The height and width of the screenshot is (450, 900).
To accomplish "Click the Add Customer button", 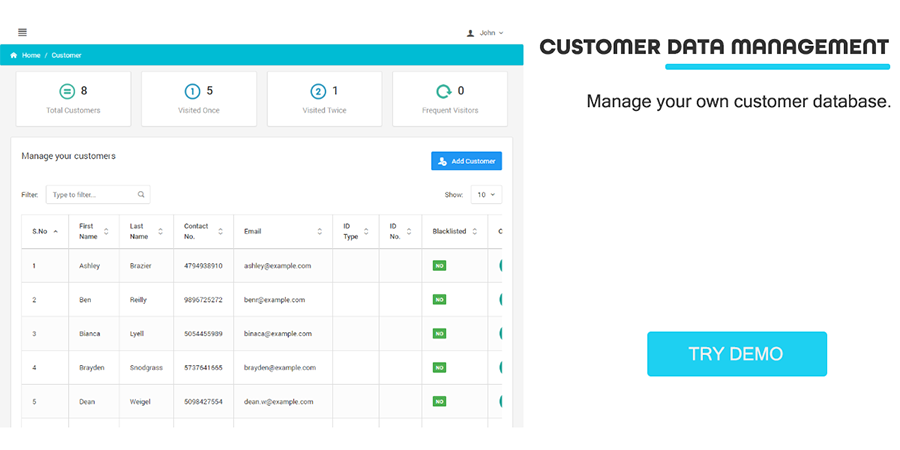I will [x=466, y=161].
